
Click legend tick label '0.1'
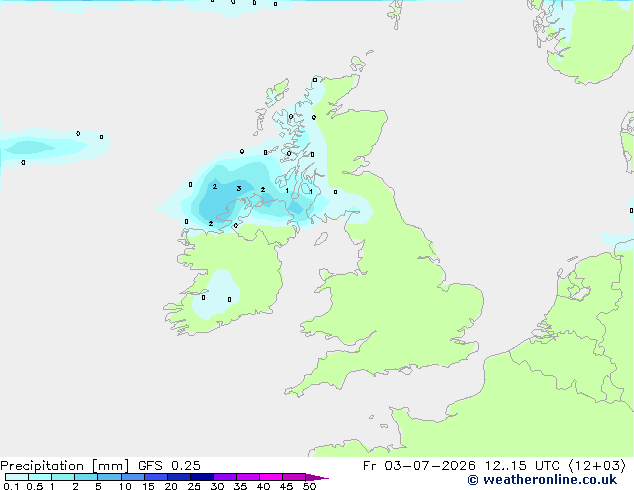11,486
